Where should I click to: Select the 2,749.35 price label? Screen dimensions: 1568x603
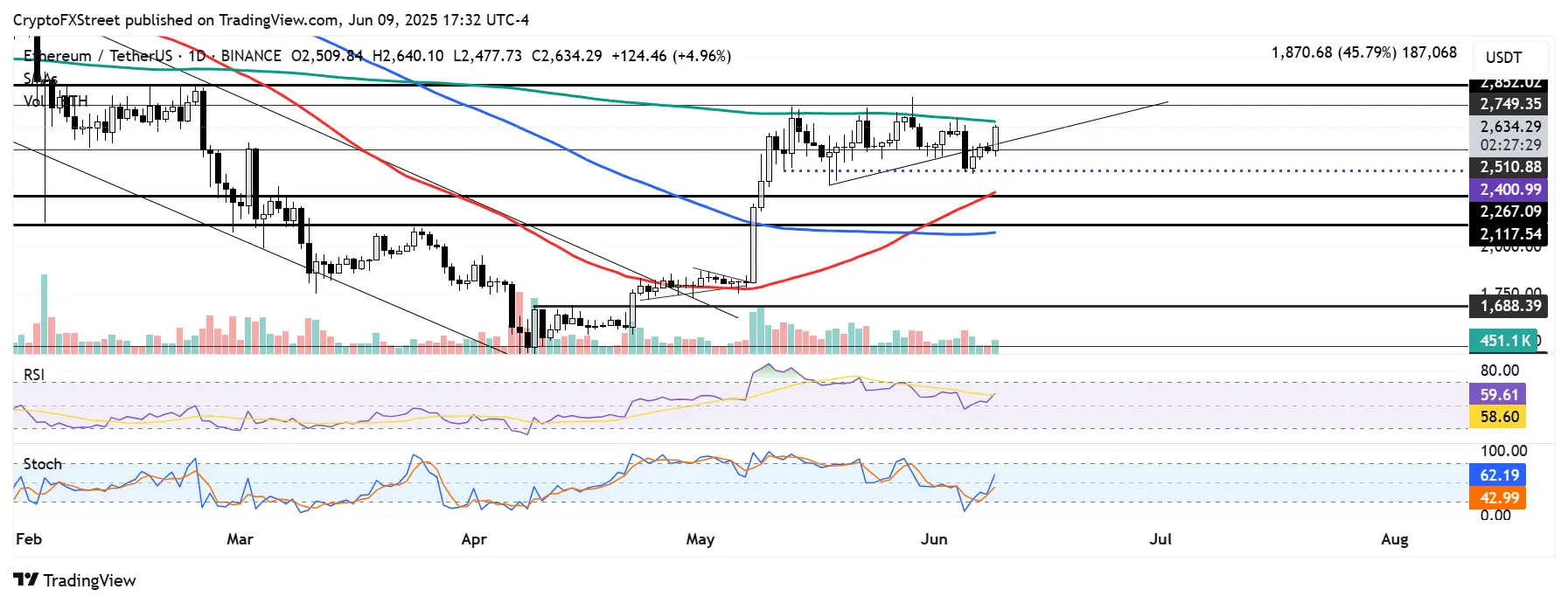click(1510, 104)
